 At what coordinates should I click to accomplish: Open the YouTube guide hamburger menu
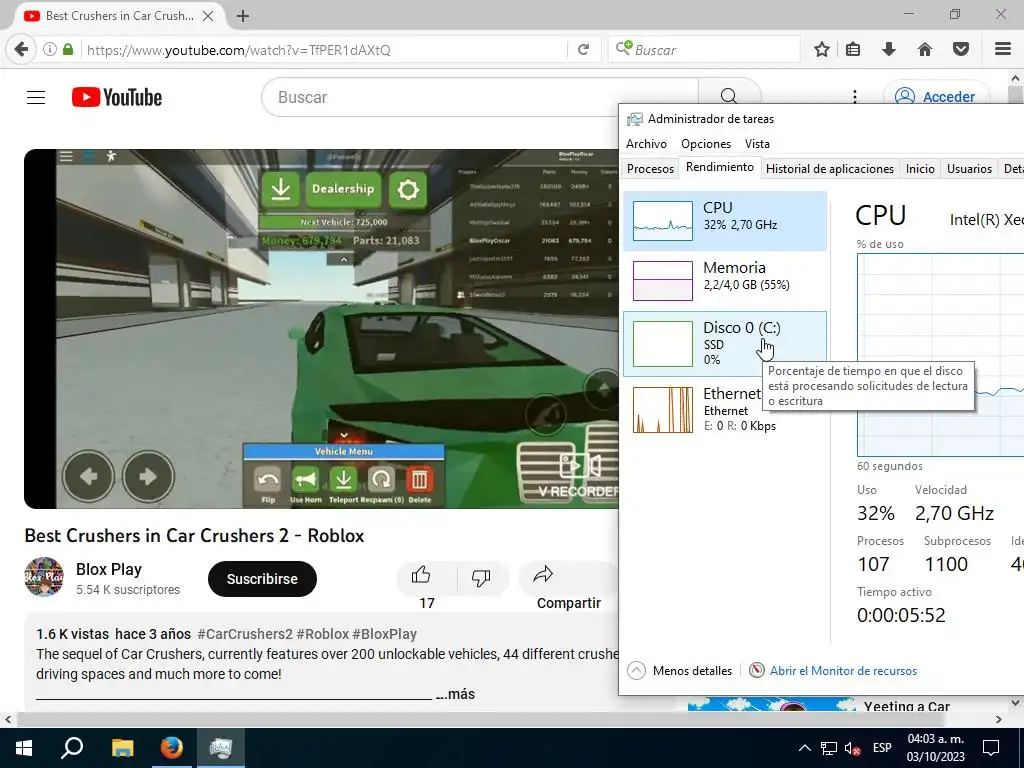point(36,97)
